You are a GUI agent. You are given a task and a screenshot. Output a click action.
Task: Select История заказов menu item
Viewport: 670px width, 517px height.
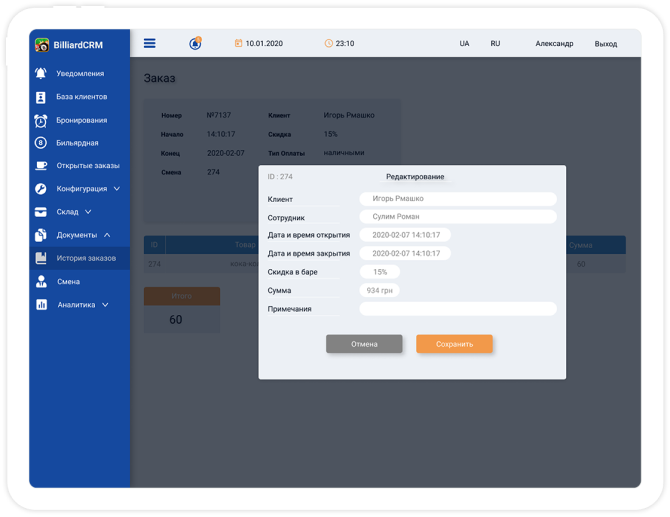click(86, 258)
